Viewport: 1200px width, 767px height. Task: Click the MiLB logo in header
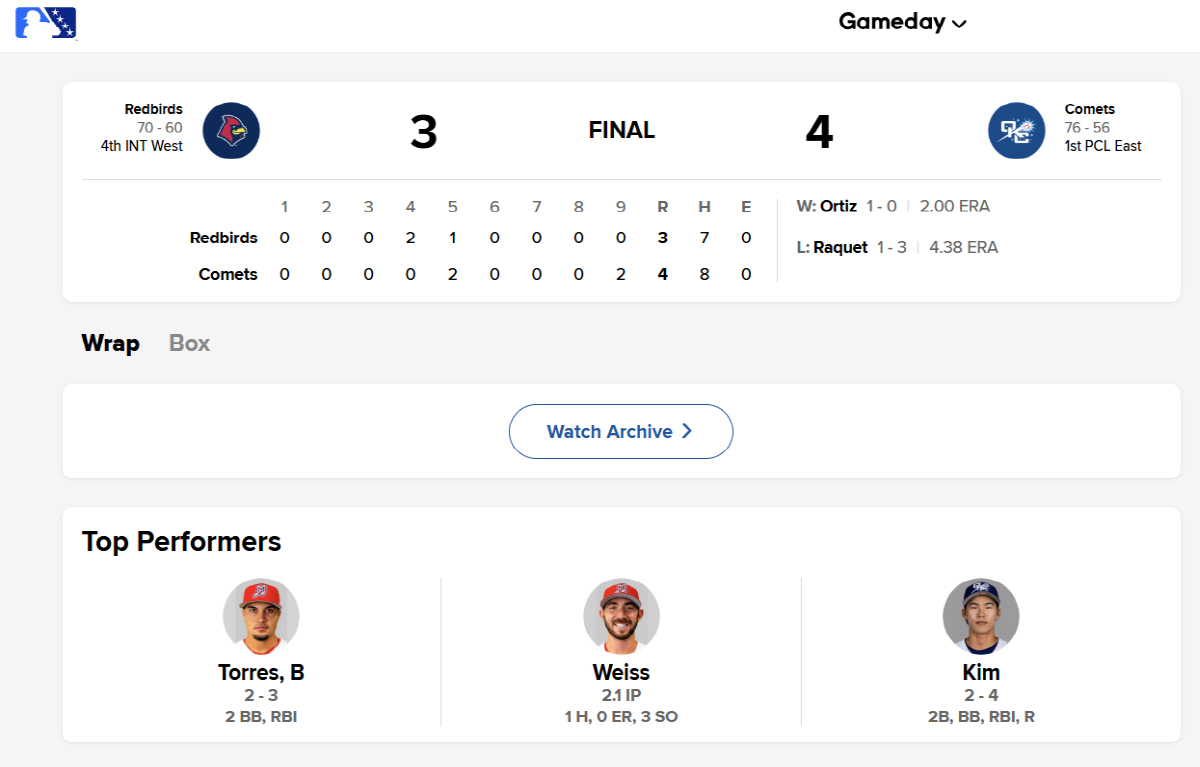tap(46, 22)
